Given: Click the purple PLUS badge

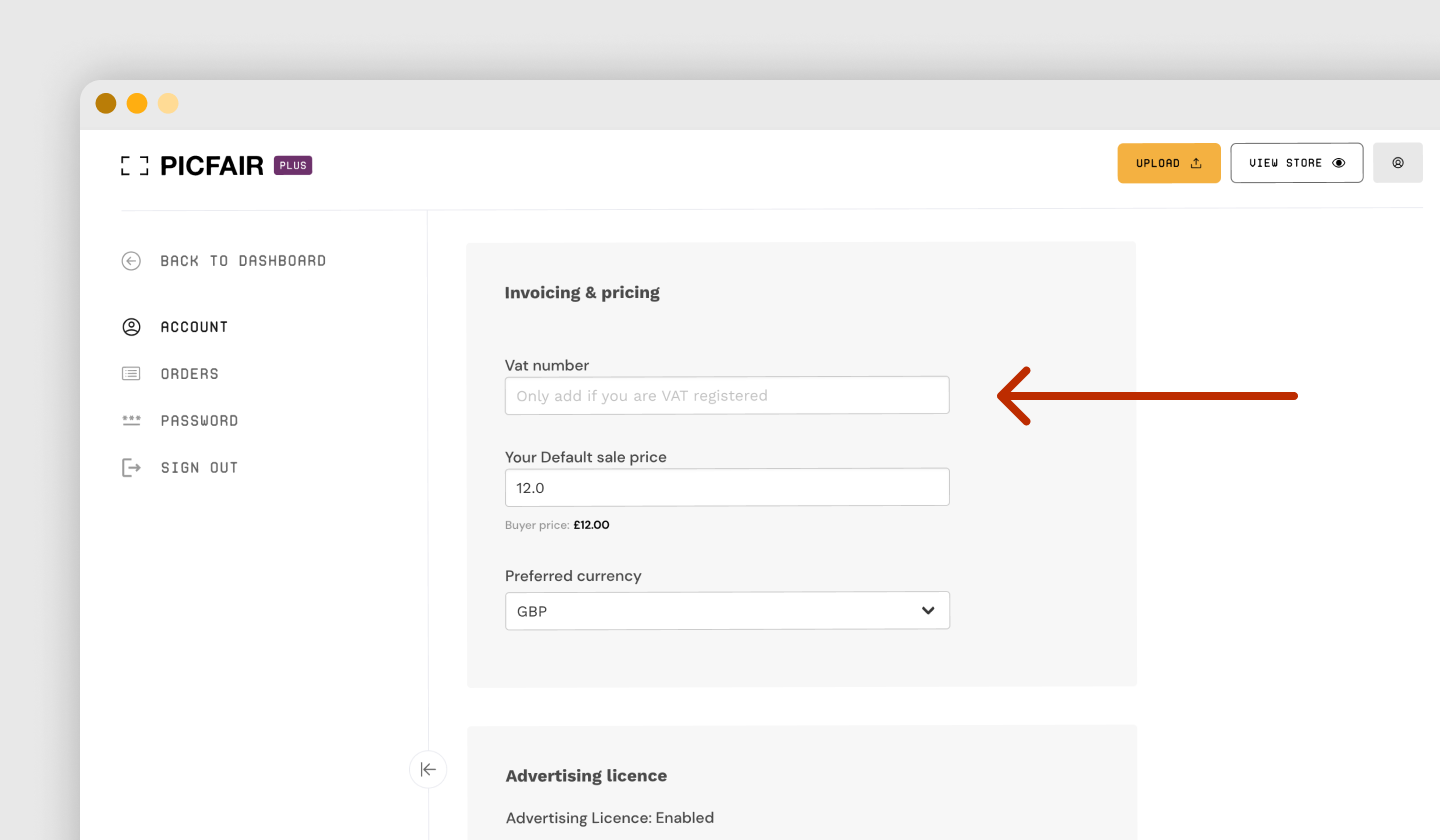Looking at the screenshot, I should click(293, 166).
